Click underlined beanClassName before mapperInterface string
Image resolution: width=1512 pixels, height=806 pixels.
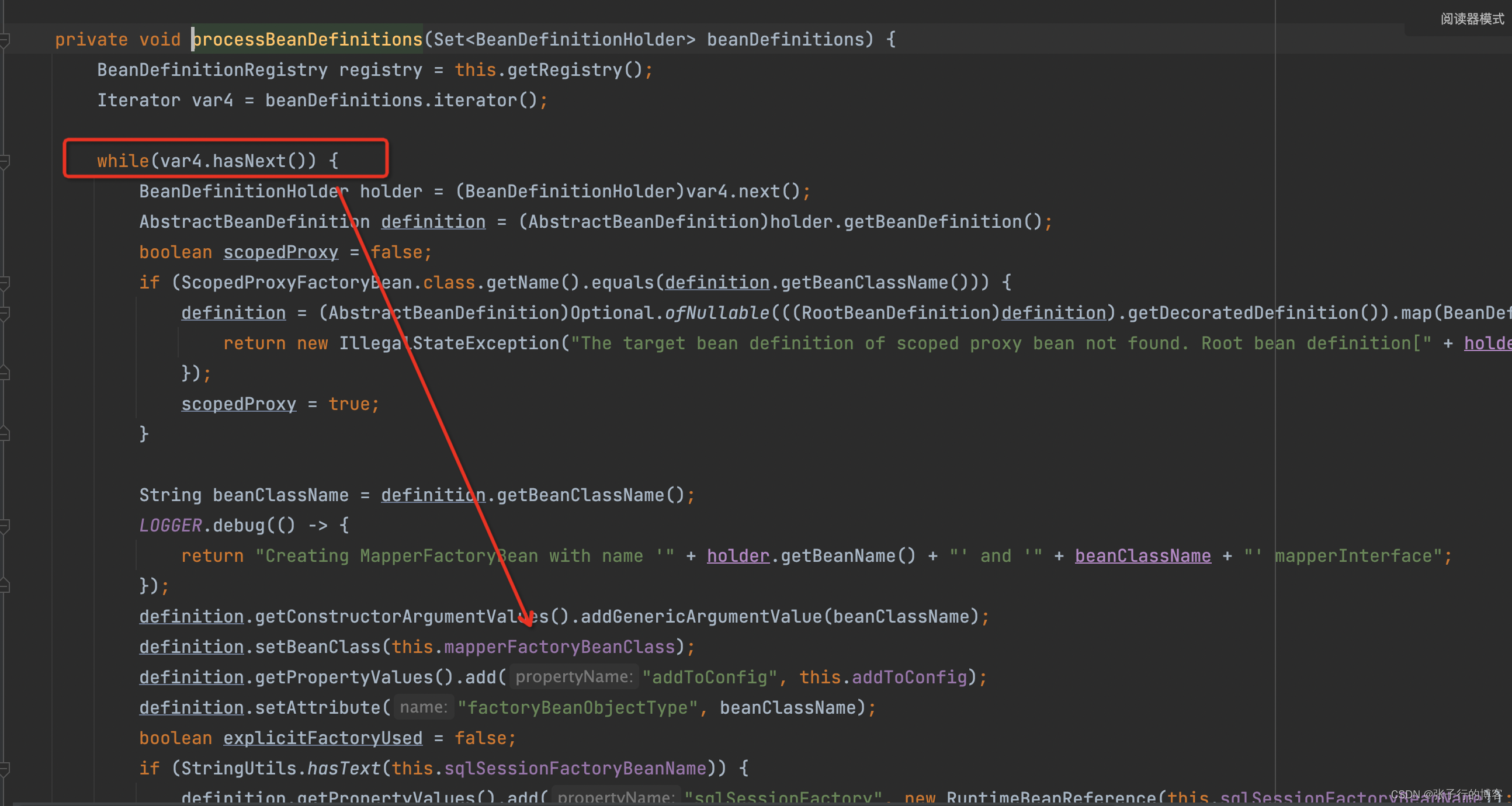[1142, 555]
